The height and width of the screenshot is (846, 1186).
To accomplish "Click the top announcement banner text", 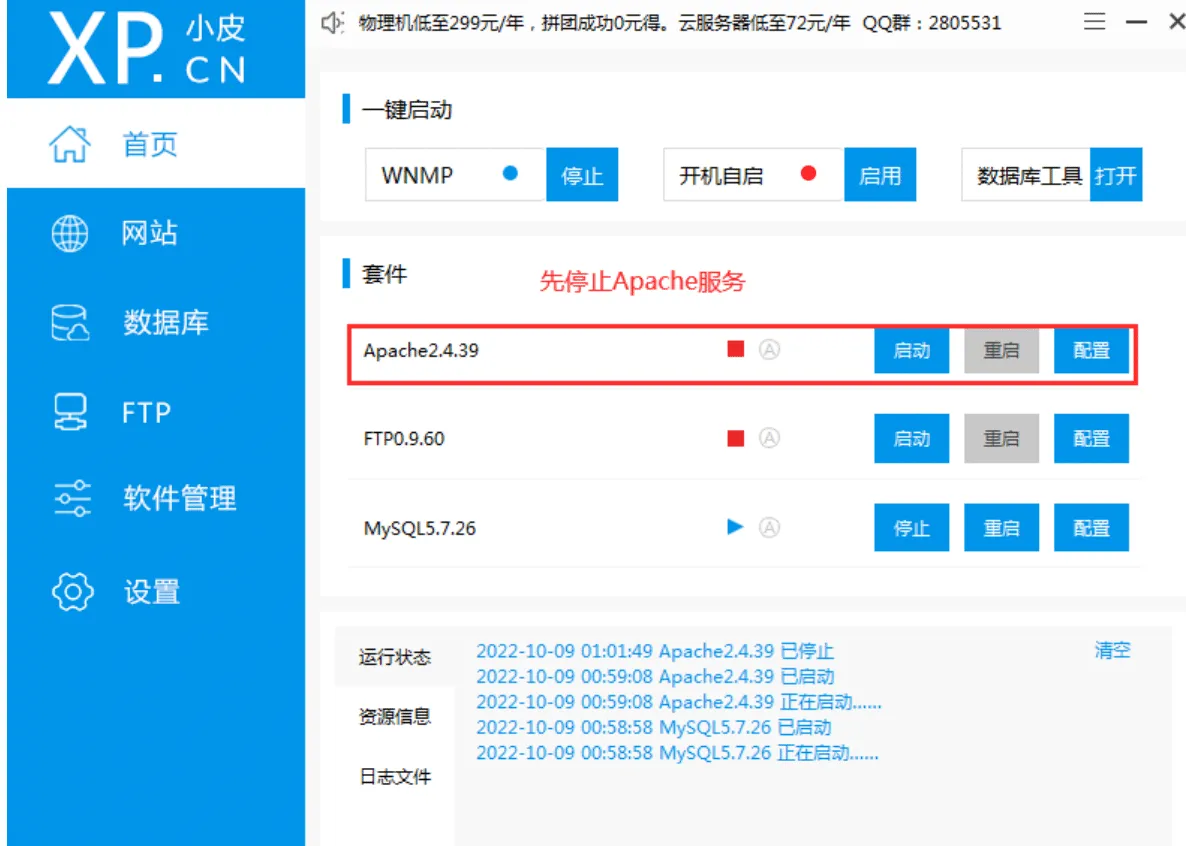I will coord(680,23).
